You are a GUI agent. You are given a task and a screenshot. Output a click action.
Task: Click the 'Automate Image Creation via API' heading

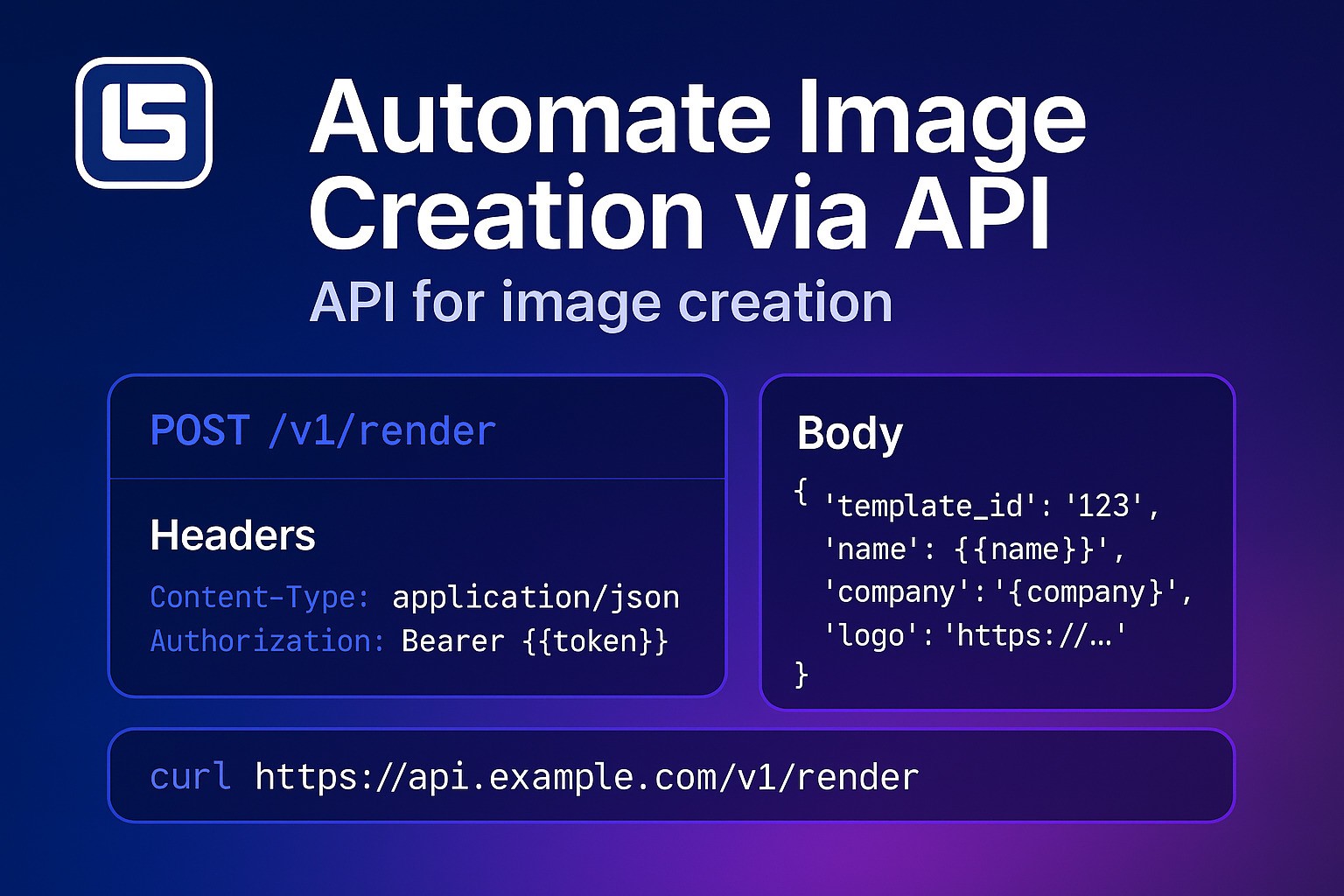click(697, 164)
